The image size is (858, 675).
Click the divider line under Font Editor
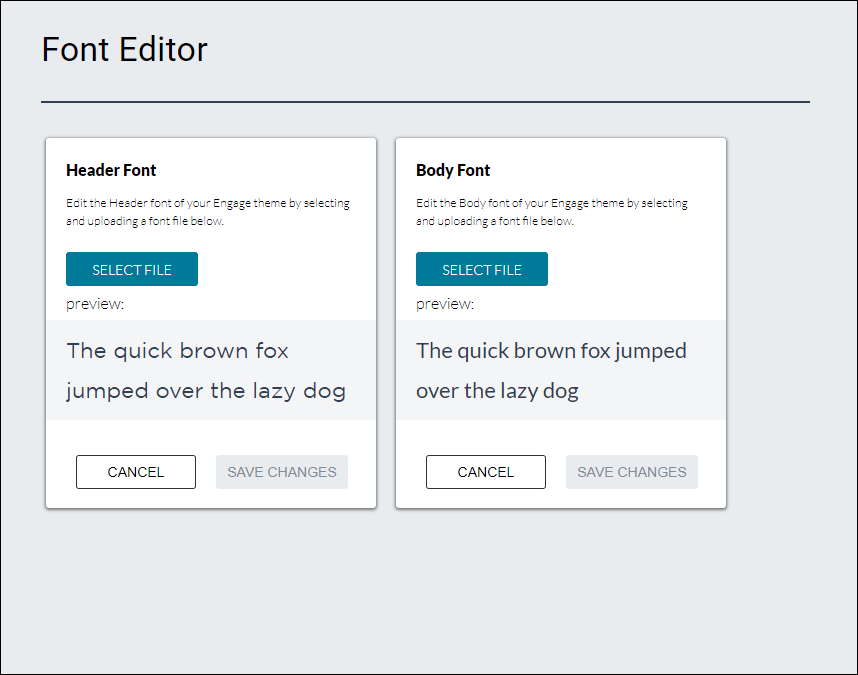(x=425, y=101)
